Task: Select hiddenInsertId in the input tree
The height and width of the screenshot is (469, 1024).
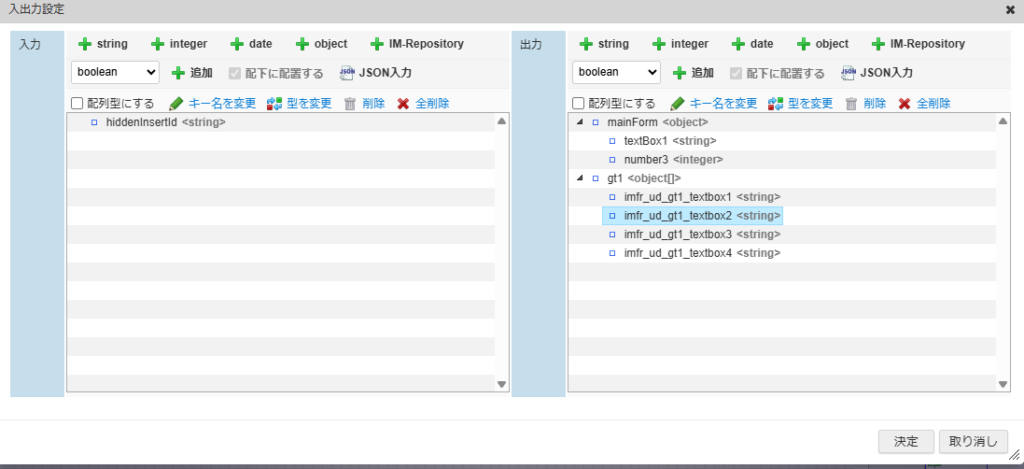Action: (x=164, y=122)
